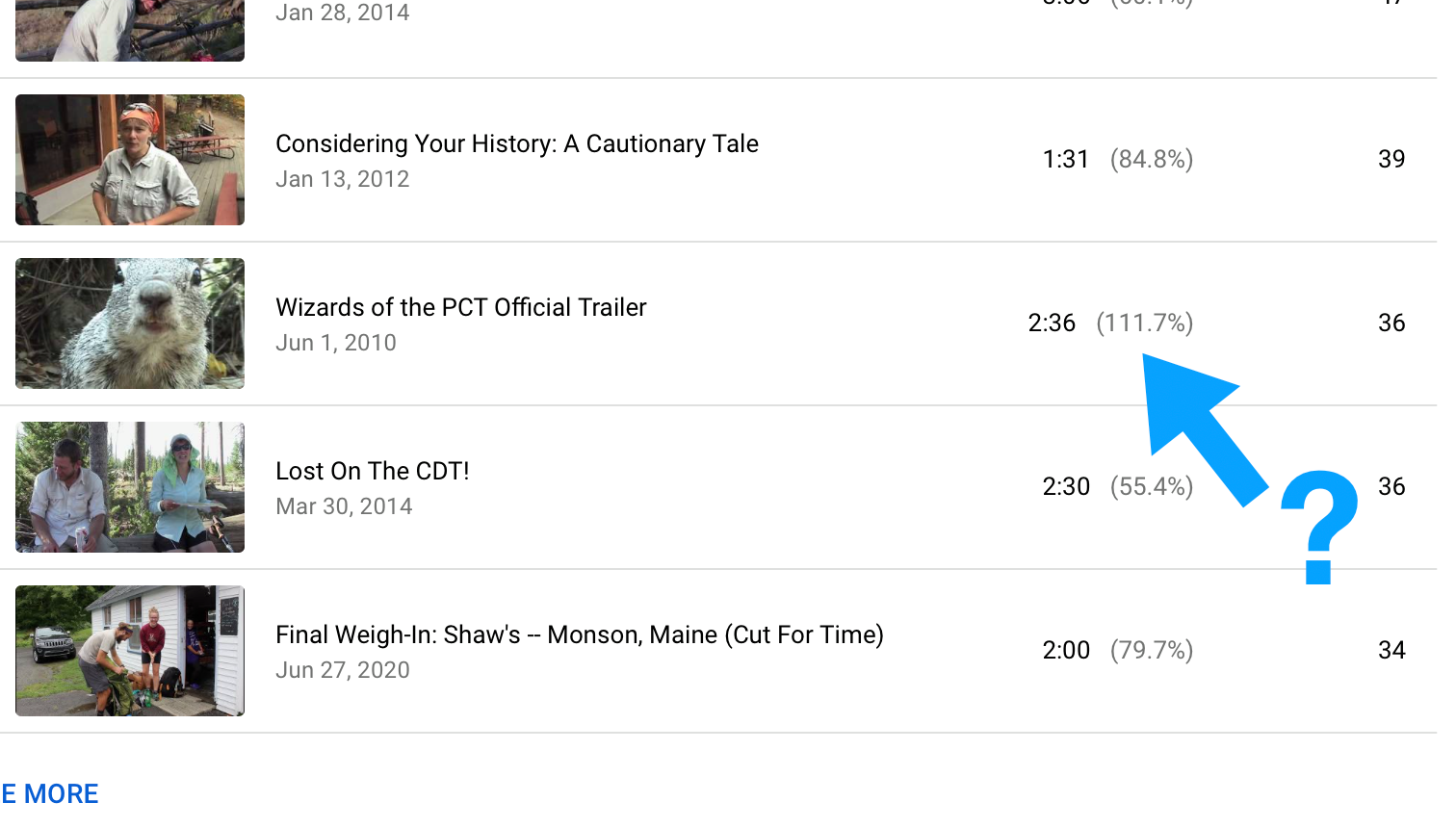Click the 34 views count
The width and height of the screenshot is (1456, 828).
pos(1391,650)
